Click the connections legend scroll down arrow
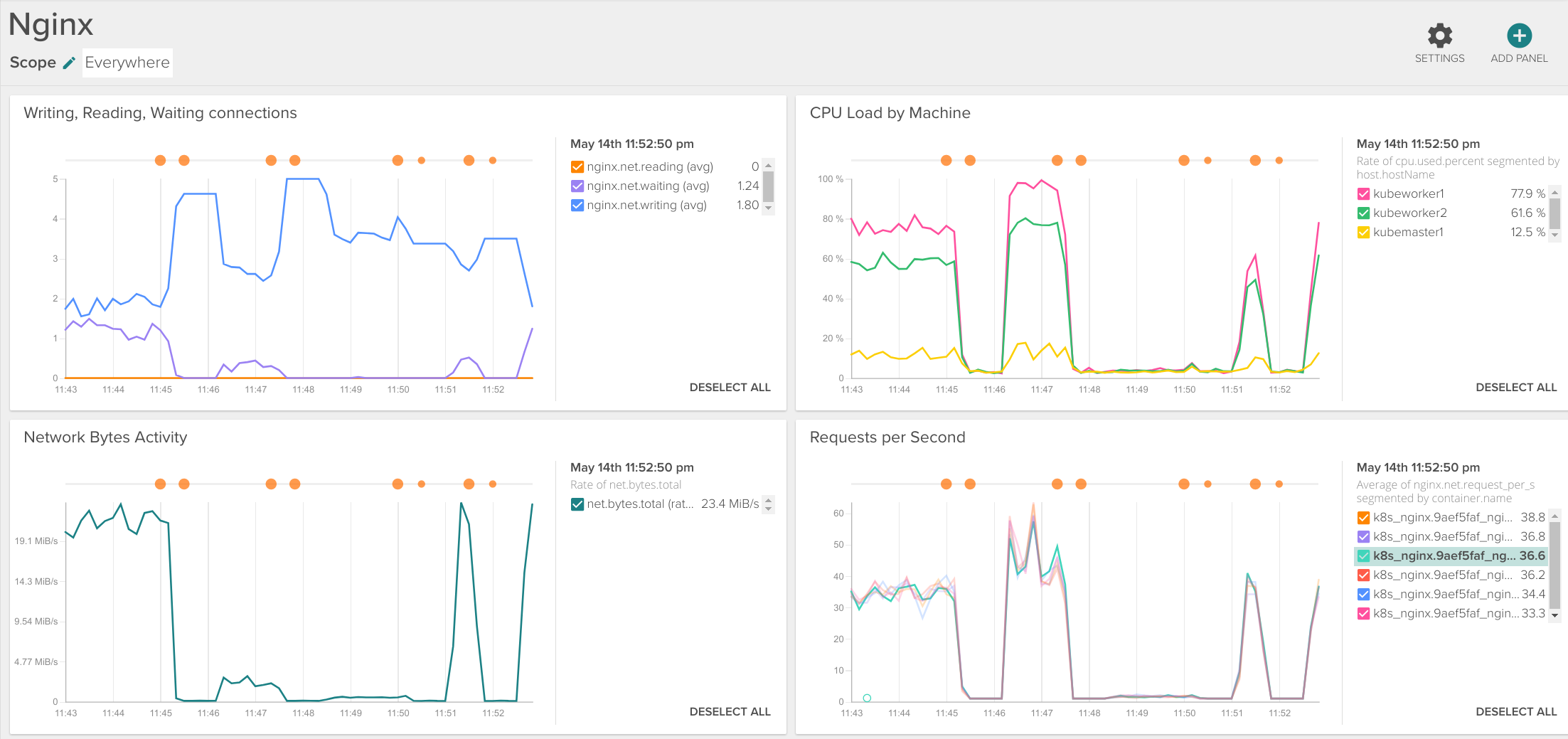1568x739 pixels. click(x=768, y=208)
